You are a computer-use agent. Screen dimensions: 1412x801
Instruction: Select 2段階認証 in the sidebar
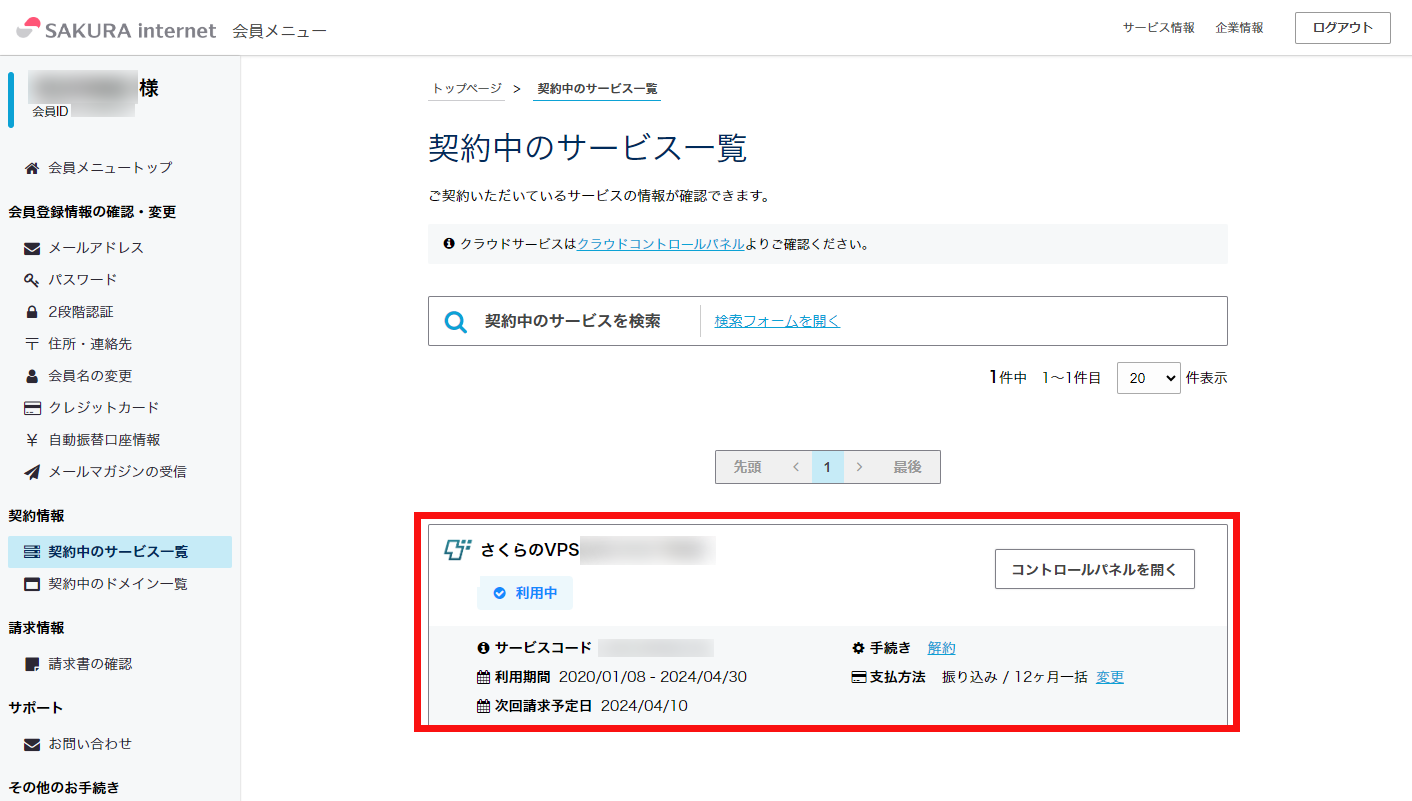pyautogui.click(x=81, y=312)
